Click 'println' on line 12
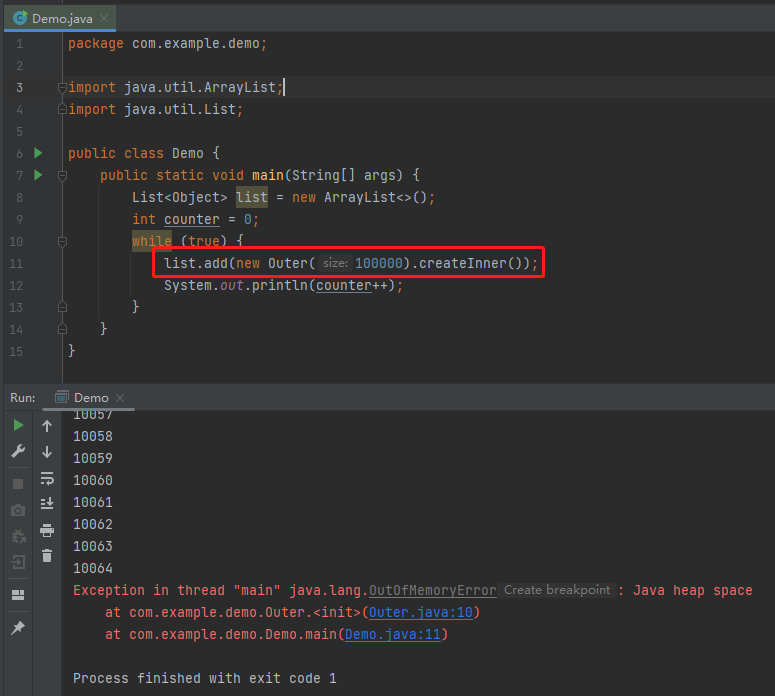Screen dimensions: 775x696 280,285
